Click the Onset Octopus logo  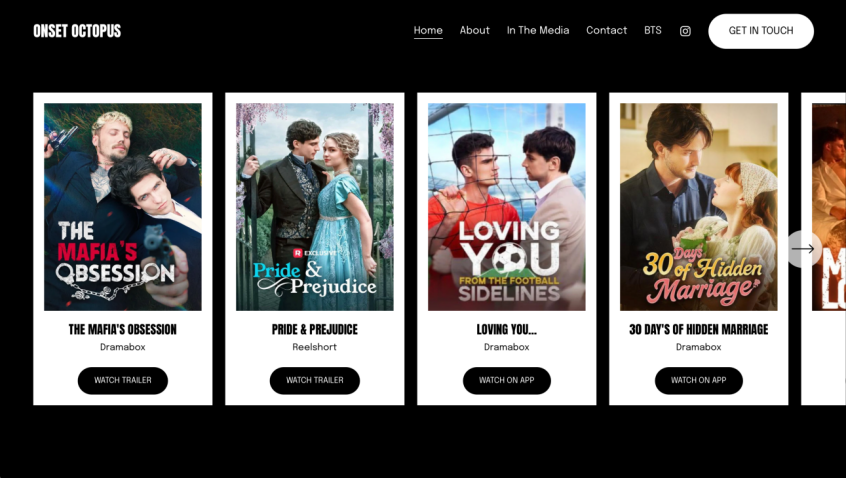[77, 31]
